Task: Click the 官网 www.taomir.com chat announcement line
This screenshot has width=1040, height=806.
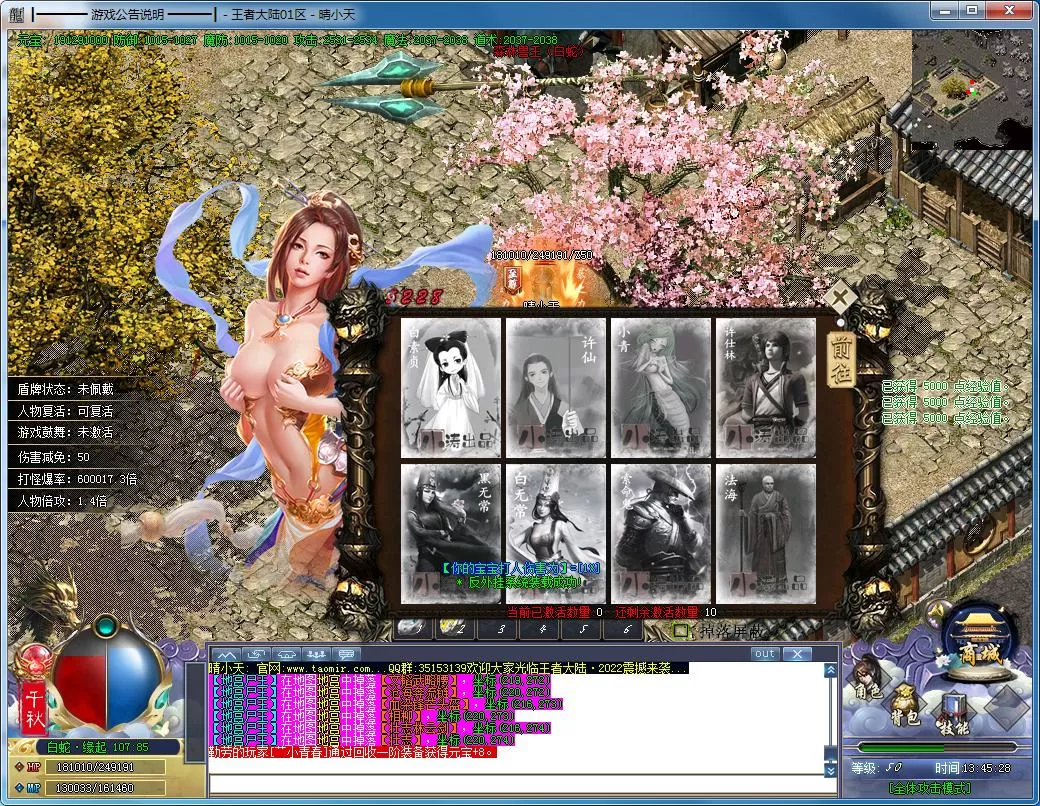Action: [449, 668]
